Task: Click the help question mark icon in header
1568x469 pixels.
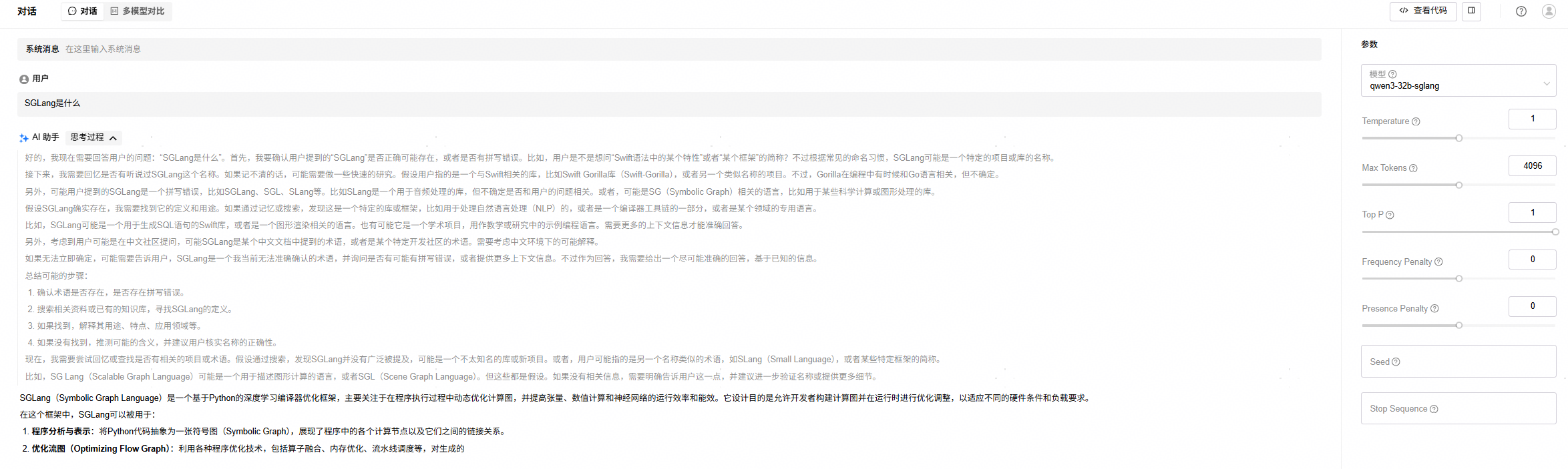Action: tap(1521, 11)
